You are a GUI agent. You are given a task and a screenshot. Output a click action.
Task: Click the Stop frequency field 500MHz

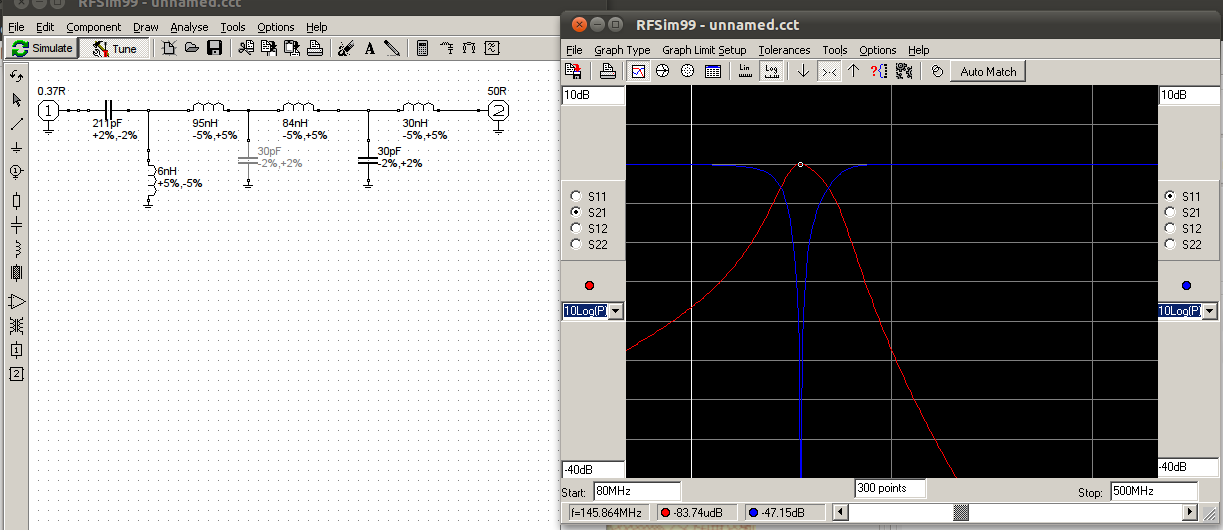(1153, 491)
